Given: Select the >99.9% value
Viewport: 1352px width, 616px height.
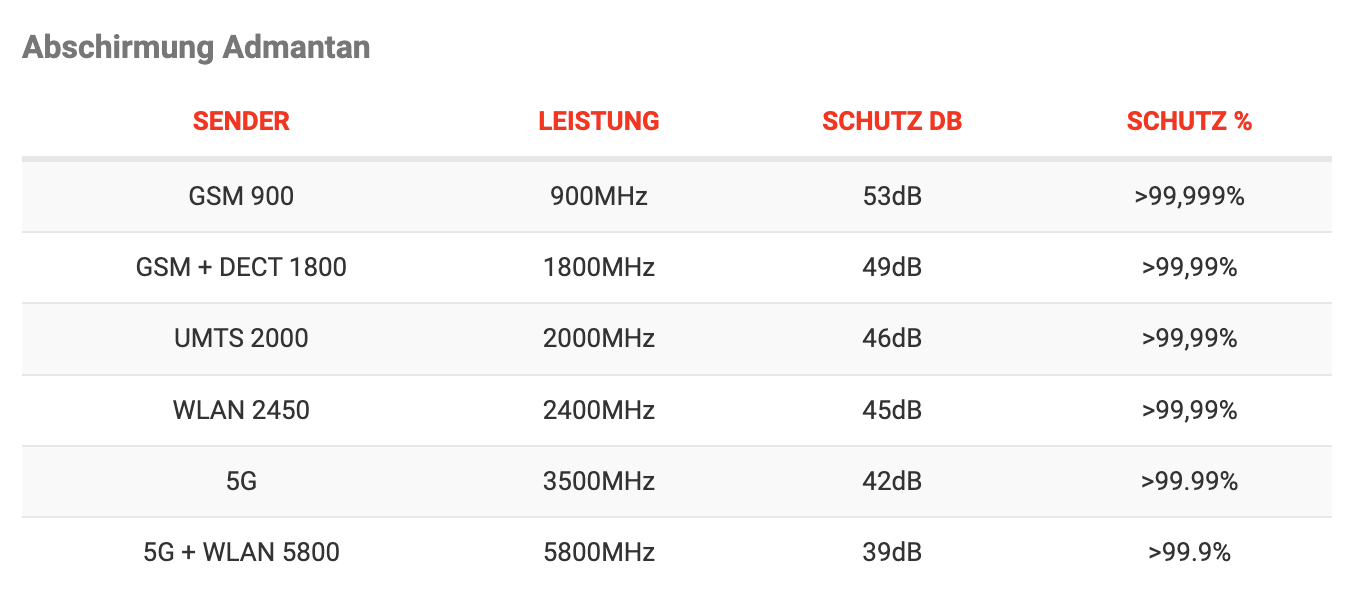Looking at the screenshot, I should click(1189, 552).
